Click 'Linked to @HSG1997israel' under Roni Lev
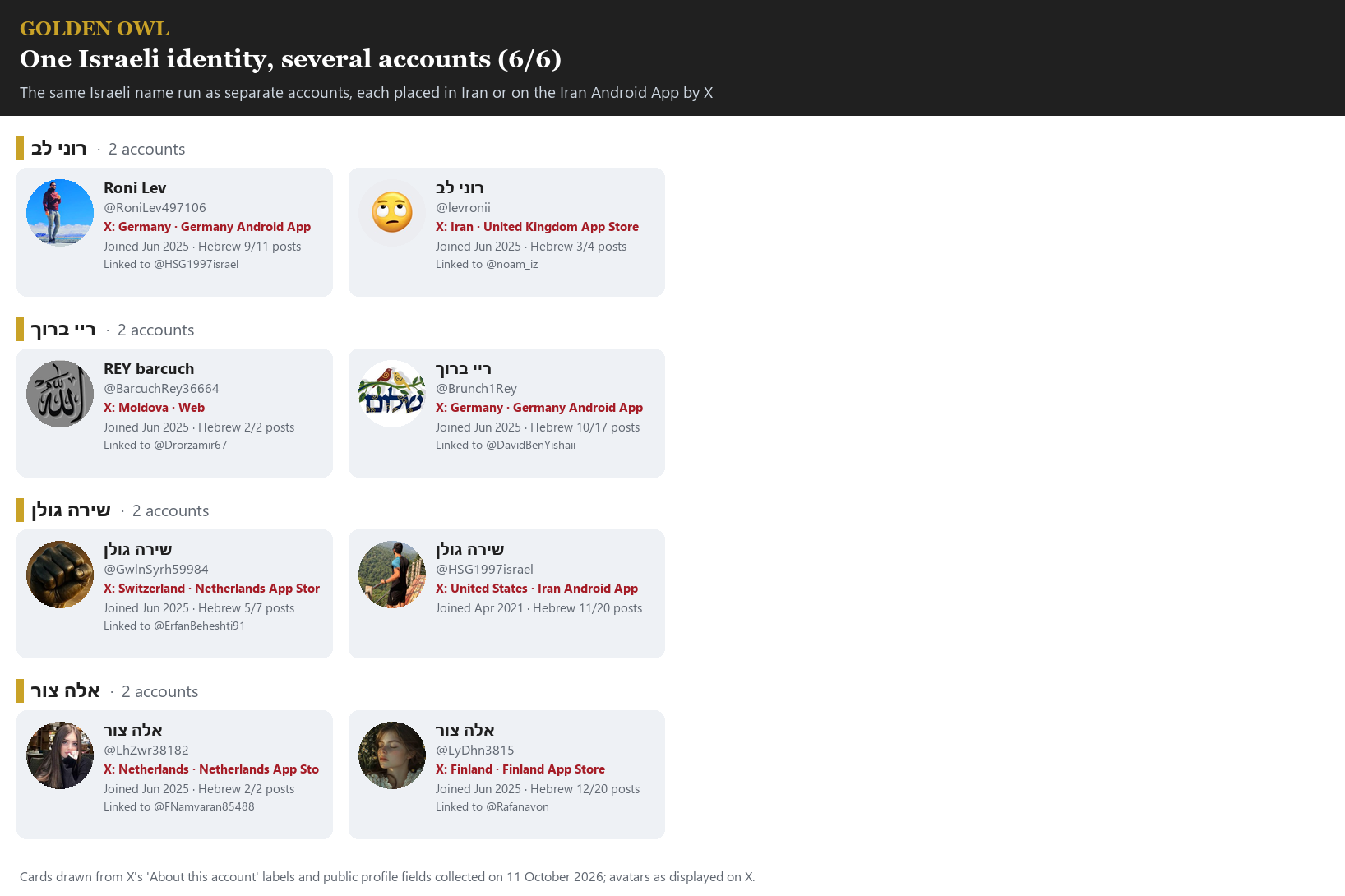Viewport: 1345px width, 896px height. [x=171, y=265]
